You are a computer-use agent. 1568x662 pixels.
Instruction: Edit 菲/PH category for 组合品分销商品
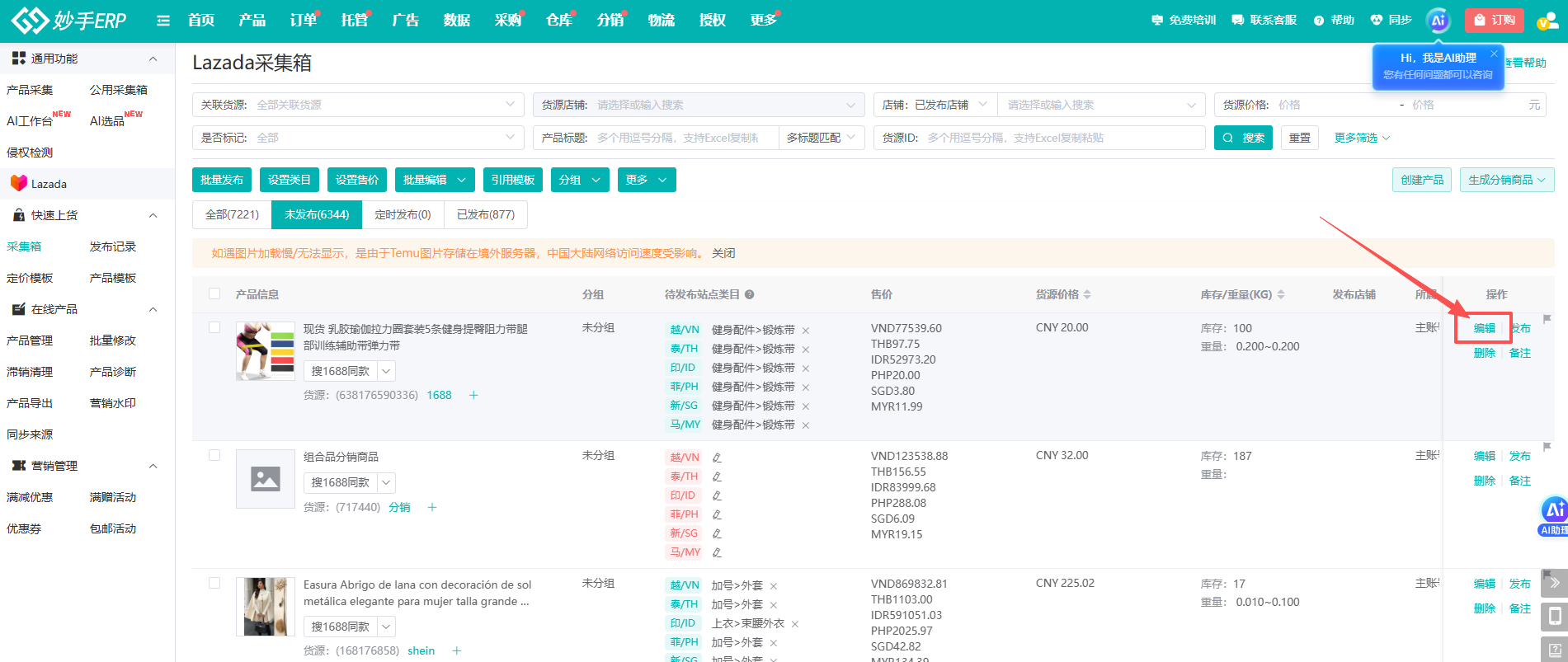click(717, 514)
